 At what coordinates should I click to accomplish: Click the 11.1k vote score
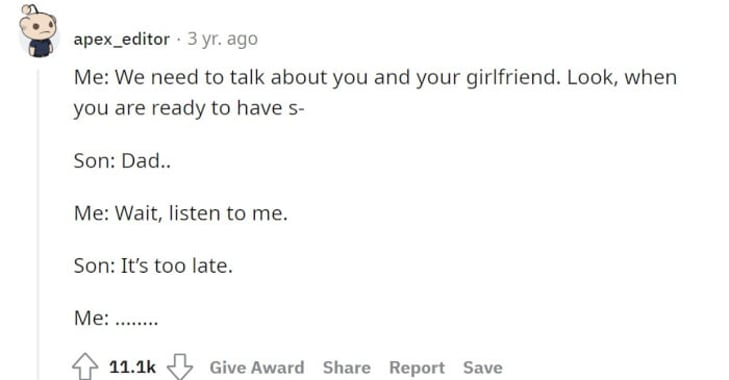pyautogui.click(x=132, y=367)
